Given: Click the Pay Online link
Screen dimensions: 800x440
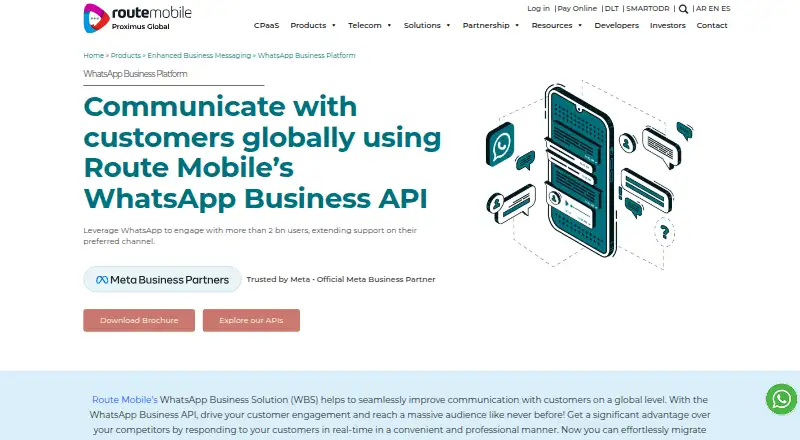Looking at the screenshot, I should (x=577, y=8).
